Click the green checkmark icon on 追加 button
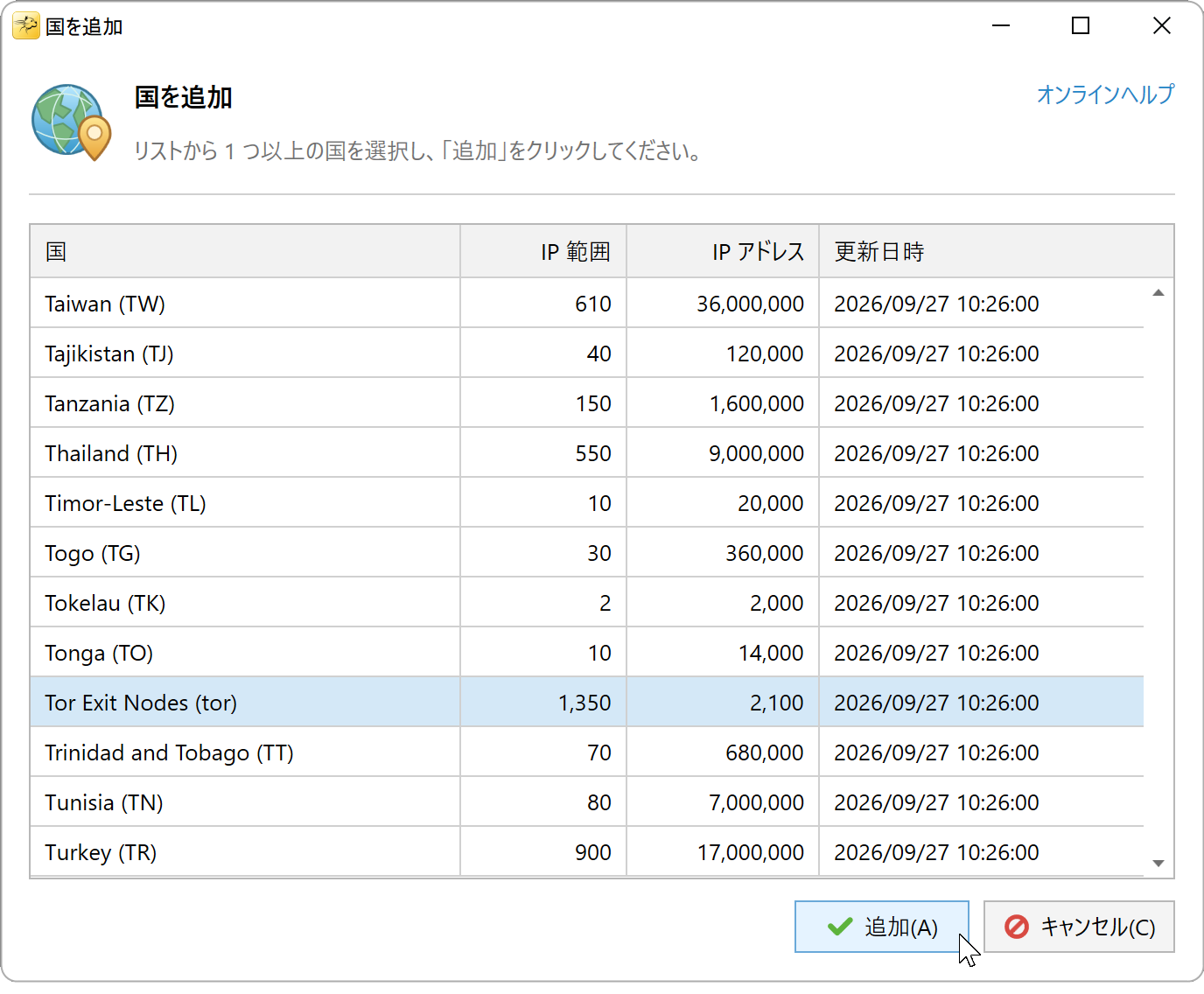This screenshot has width=1204, height=994. [840, 927]
